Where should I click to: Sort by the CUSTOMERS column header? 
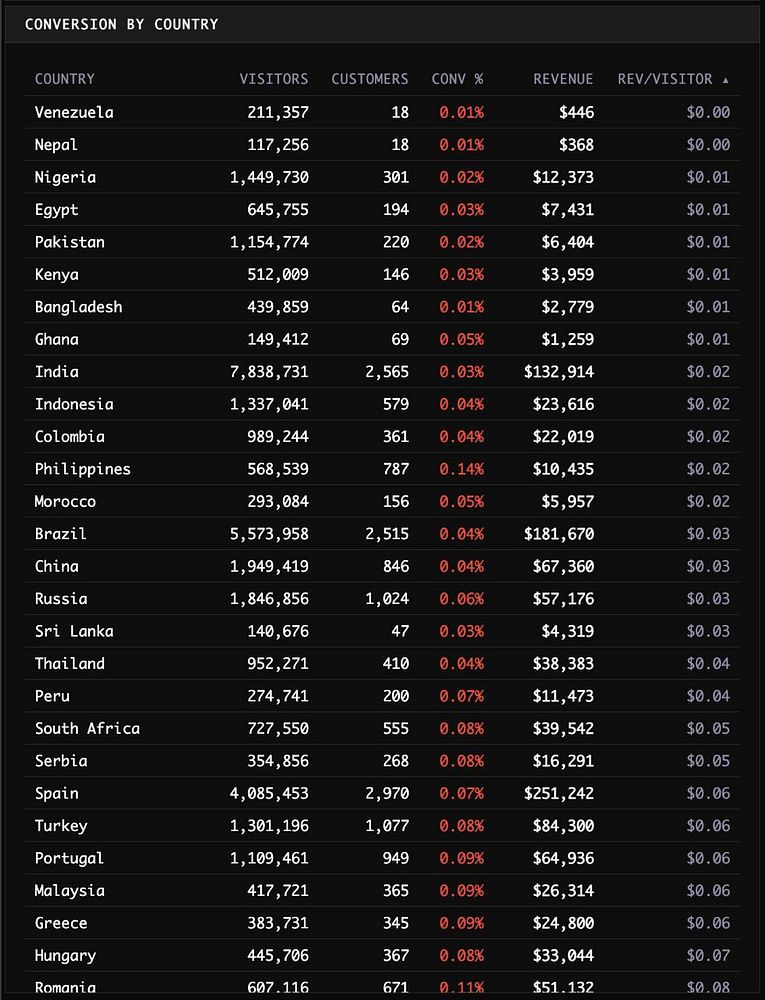(369, 79)
